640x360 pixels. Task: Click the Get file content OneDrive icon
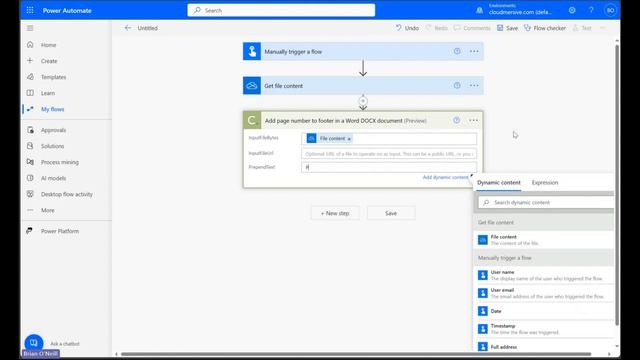tap(252, 86)
